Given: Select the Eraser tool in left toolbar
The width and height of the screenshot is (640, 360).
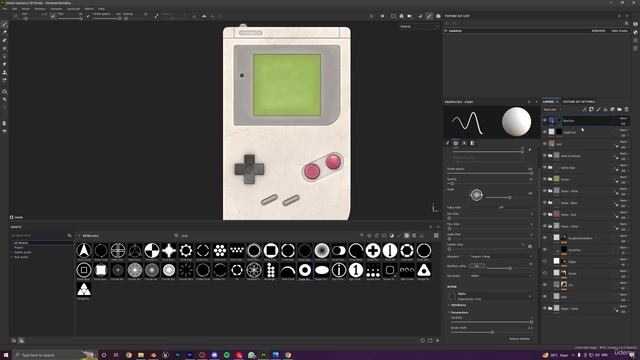Looking at the screenshot, I should 4,32.
